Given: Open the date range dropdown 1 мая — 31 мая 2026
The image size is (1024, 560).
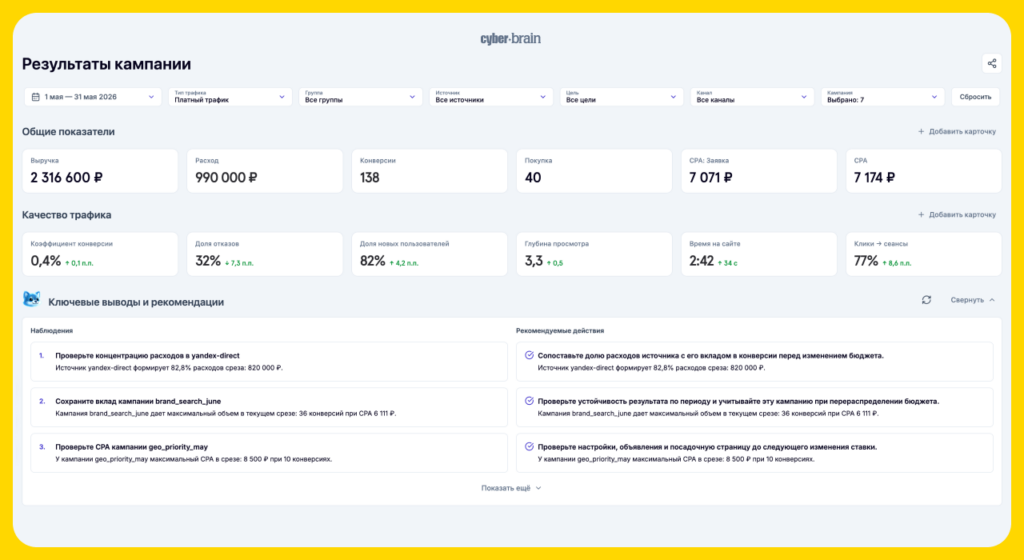Looking at the screenshot, I should (93, 97).
